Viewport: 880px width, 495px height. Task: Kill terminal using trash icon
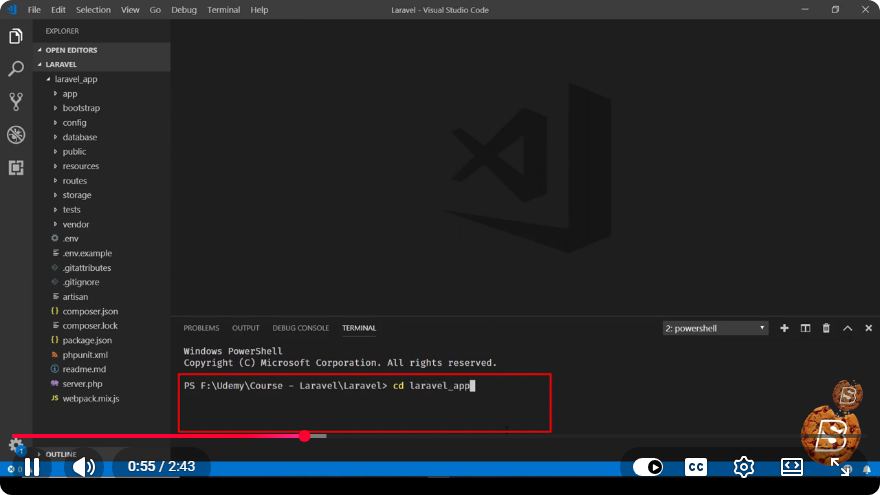tap(826, 328)
